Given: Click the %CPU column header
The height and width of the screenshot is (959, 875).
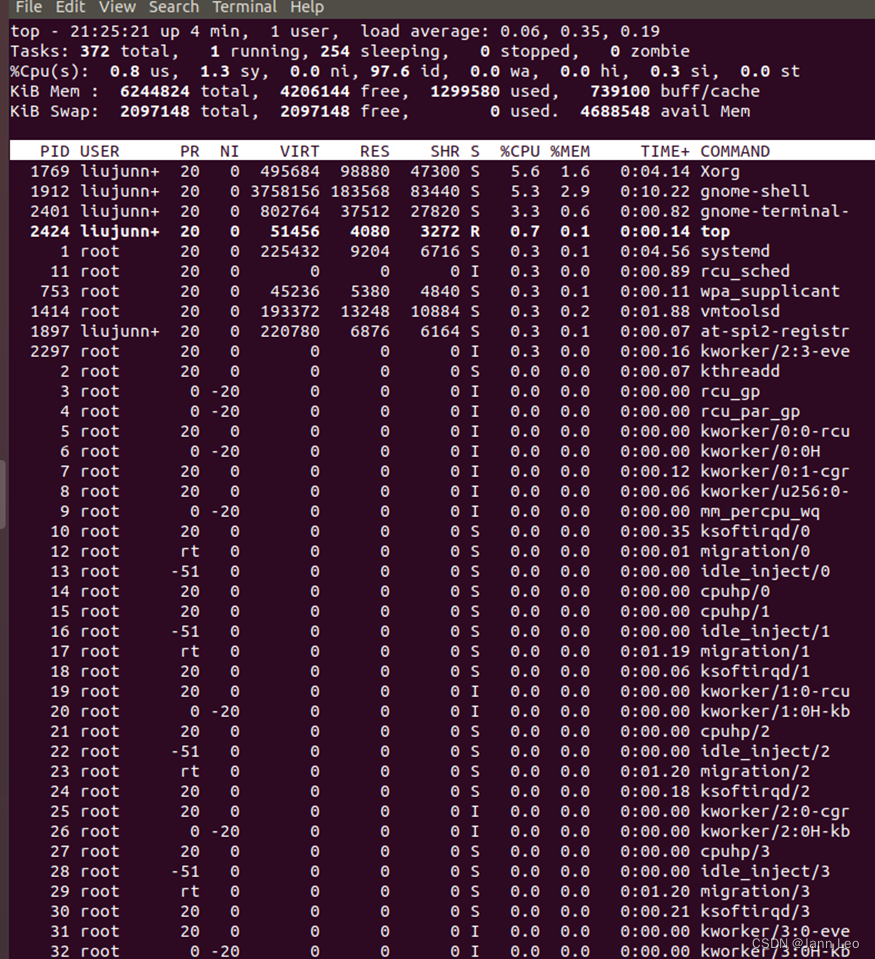Looking at the screenshot, I should pyautogui.click(x=520, y=151).
